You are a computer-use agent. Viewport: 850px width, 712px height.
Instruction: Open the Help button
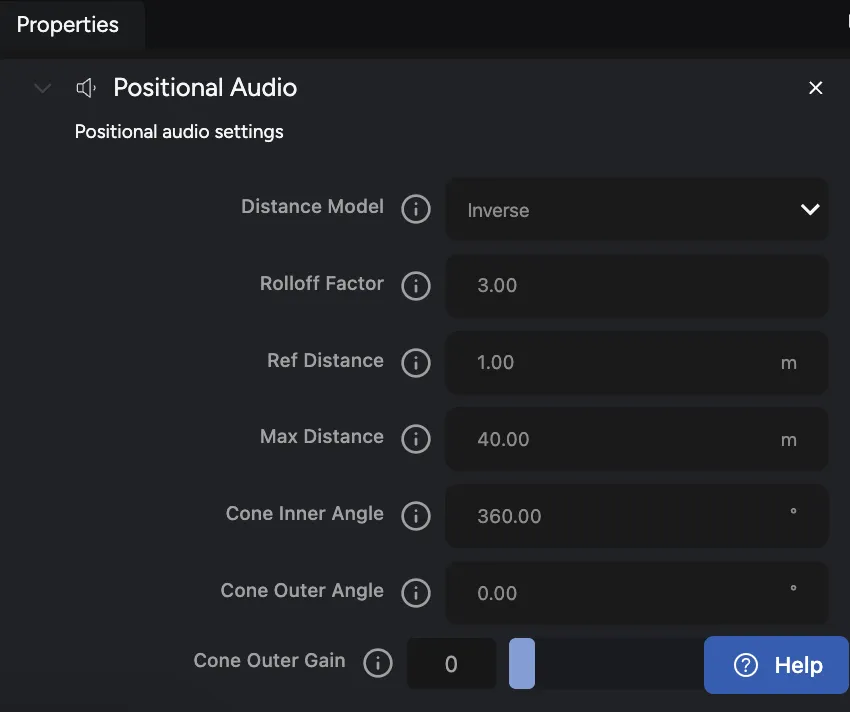click(x=777, y=665)
